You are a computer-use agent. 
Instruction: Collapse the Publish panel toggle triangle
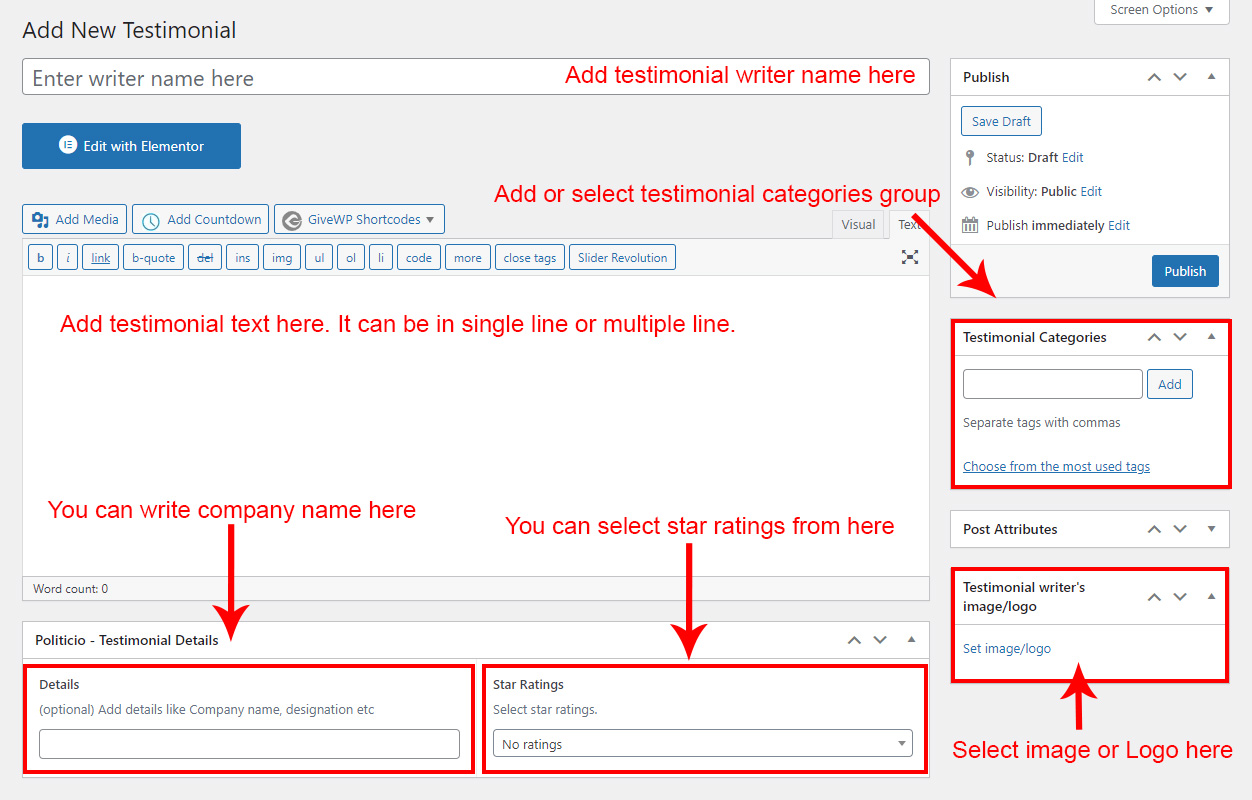1211,77
